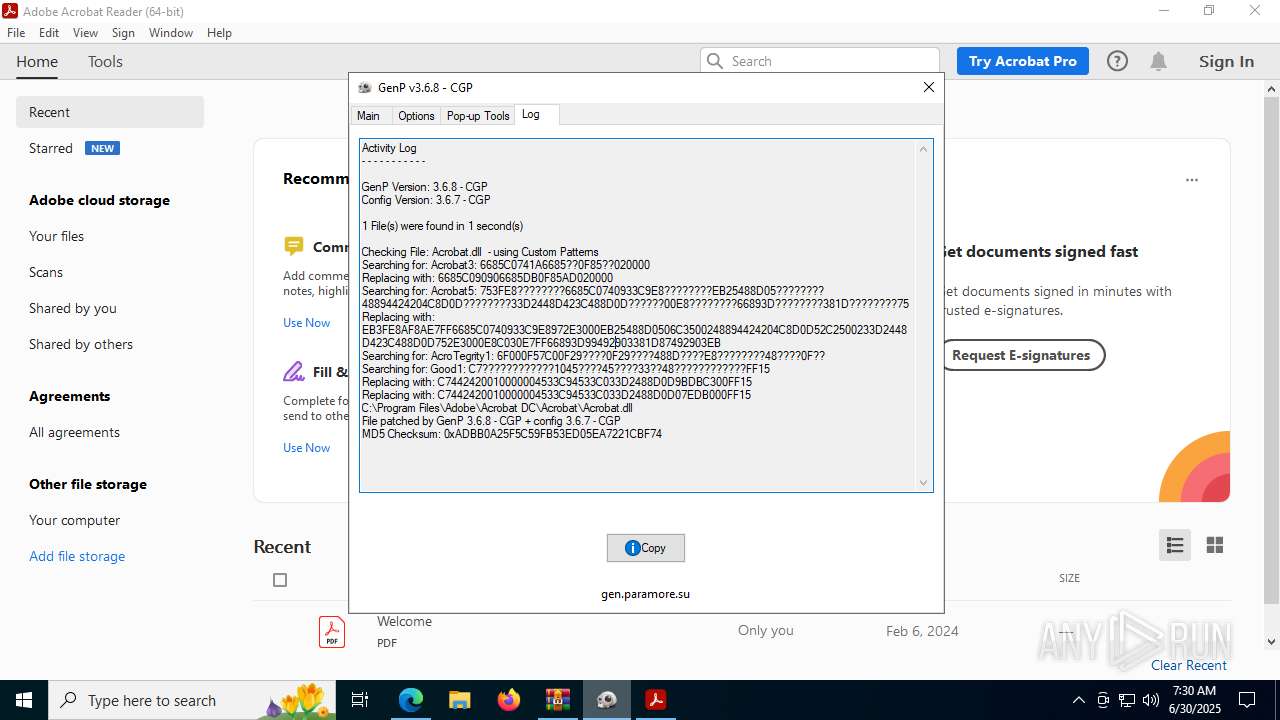This screenshot has height=720, width=1280.
Task: Open the Sign menu
Action: [123, 33]
